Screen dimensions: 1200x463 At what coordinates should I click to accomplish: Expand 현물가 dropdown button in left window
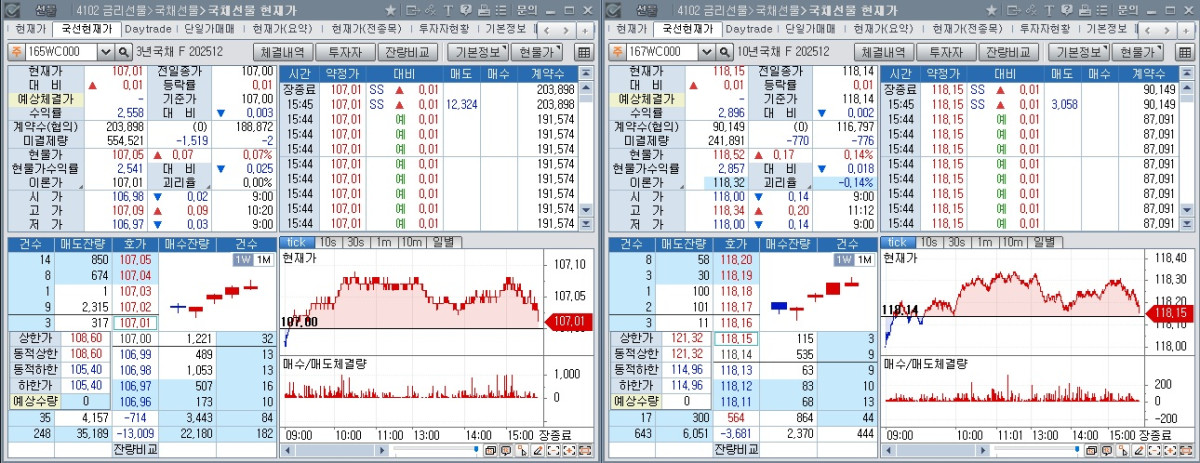(536, 52)
